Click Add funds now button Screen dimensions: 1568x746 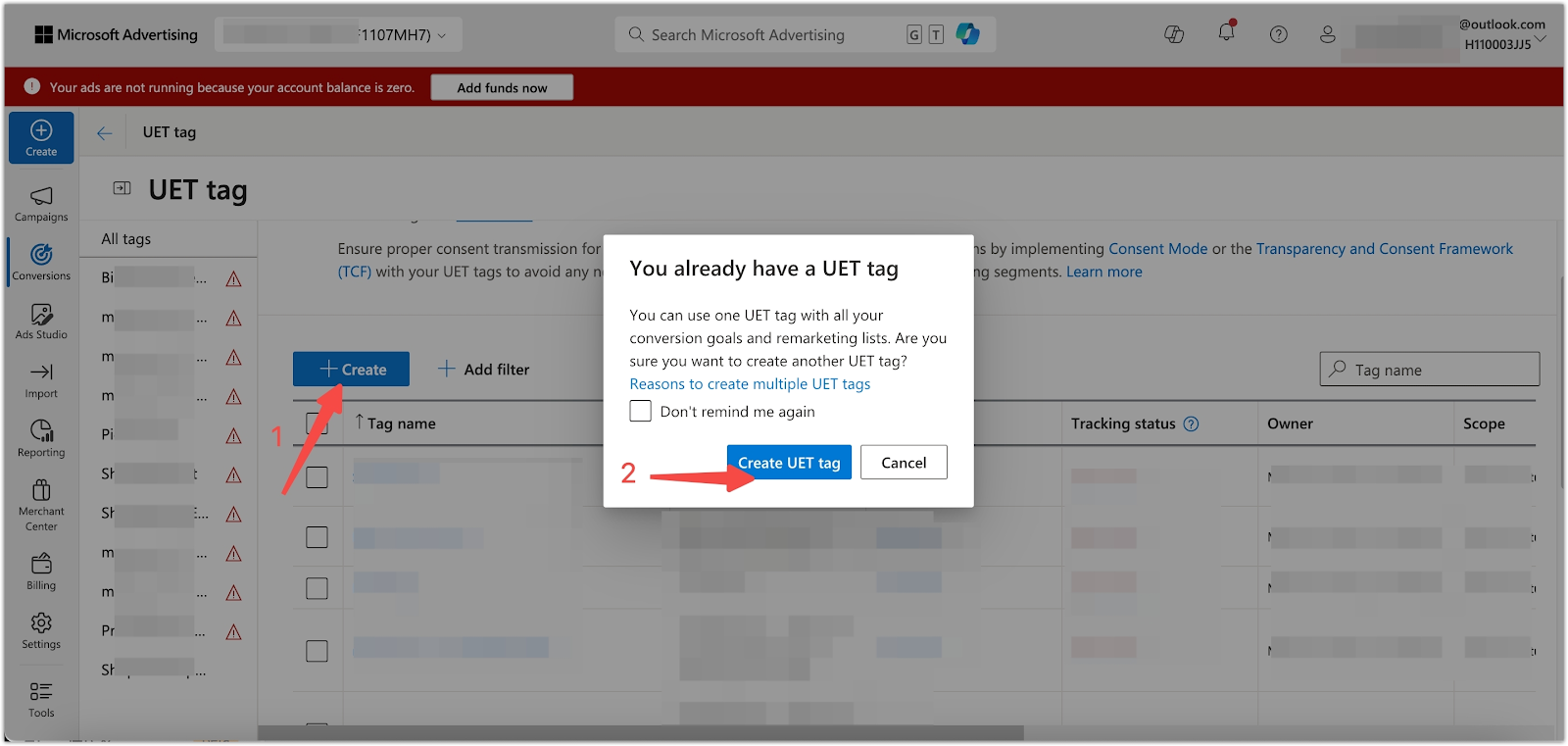click(x=502, y=87)
